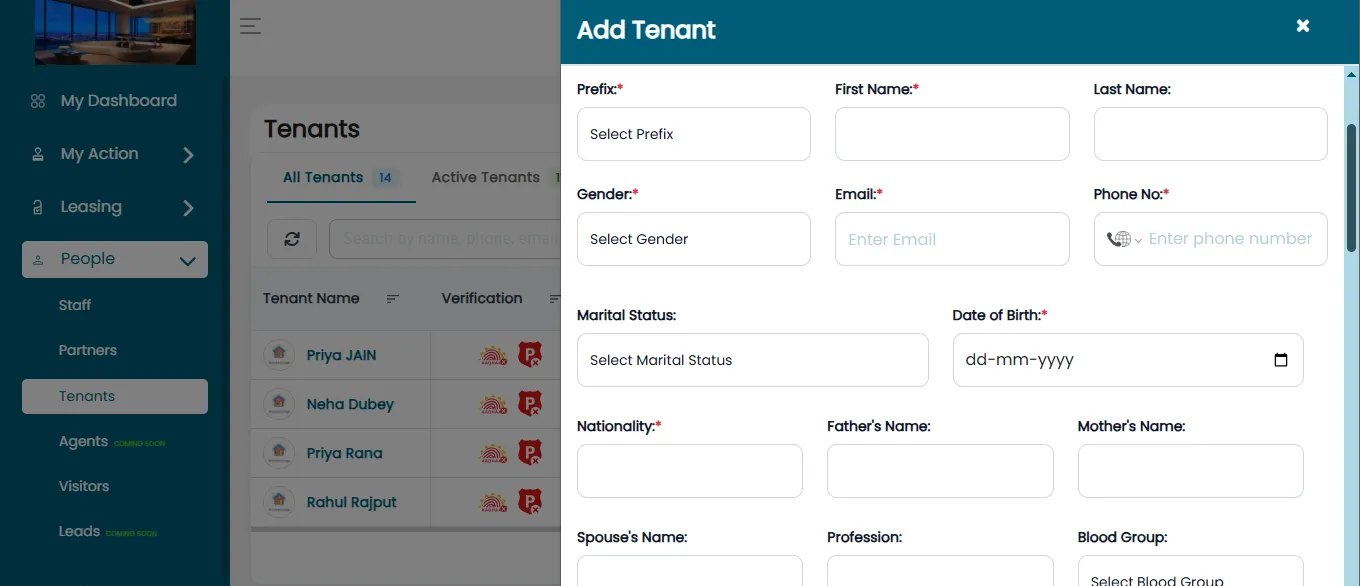This screenshot has width=1360, height=586.
Task: Click the sort icon next to Tenant Name
Action: 393,299
